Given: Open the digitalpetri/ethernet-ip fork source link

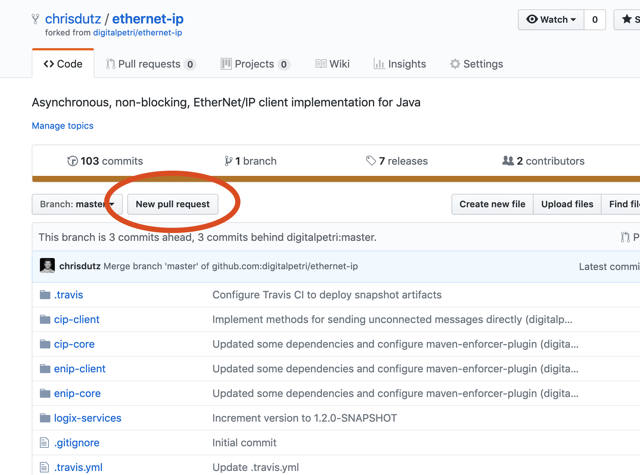Looking at the screenshot, I should tap(137, 33).
